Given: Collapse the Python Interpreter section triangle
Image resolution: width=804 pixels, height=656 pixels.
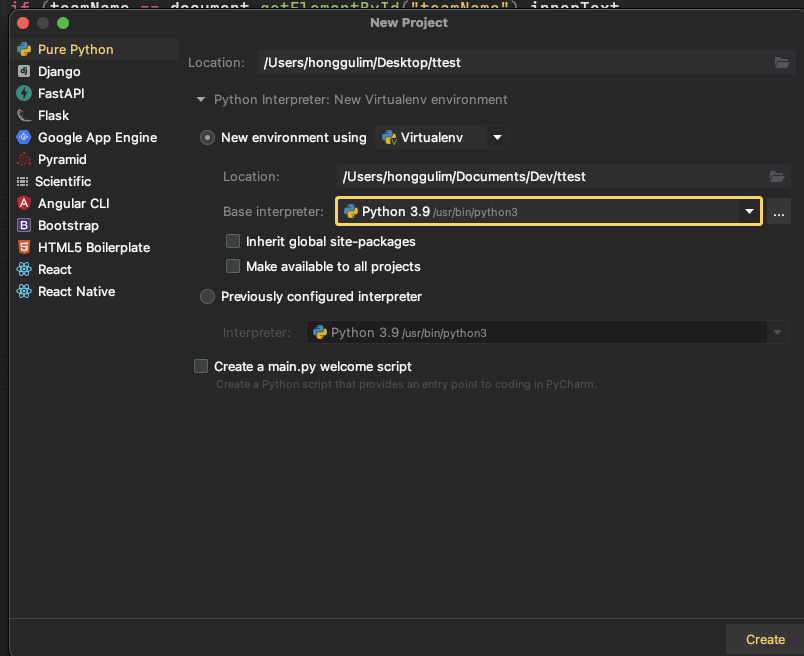Looking at the screenshot, I should (x=201, y=100).
